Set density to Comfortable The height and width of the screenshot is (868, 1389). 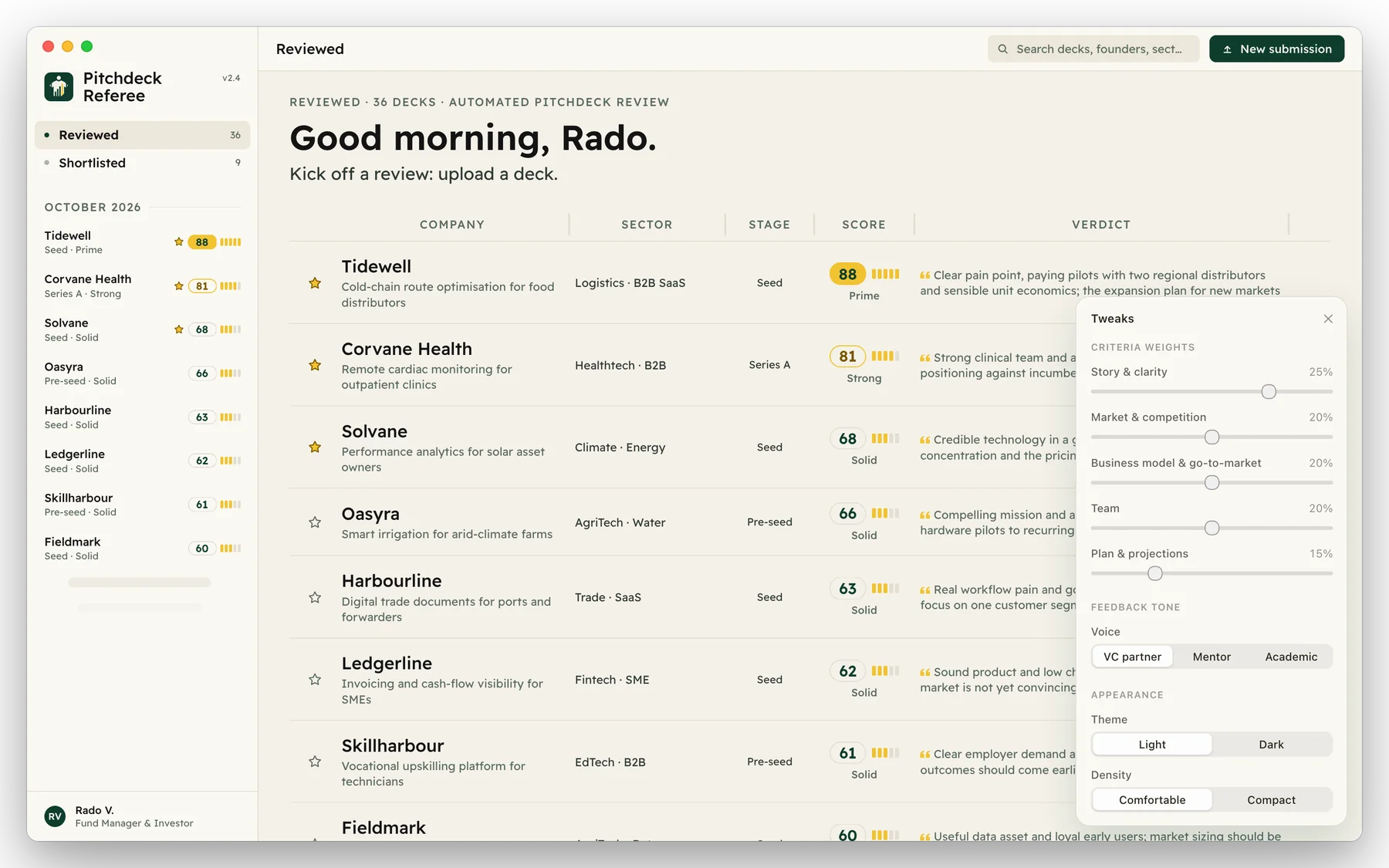tap(1152, 800)
